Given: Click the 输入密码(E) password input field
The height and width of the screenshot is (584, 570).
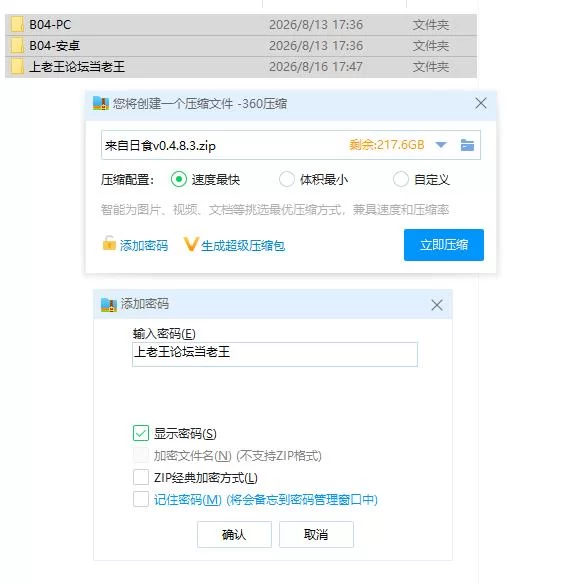Looking at the screenshot, I should coord(275,354).
